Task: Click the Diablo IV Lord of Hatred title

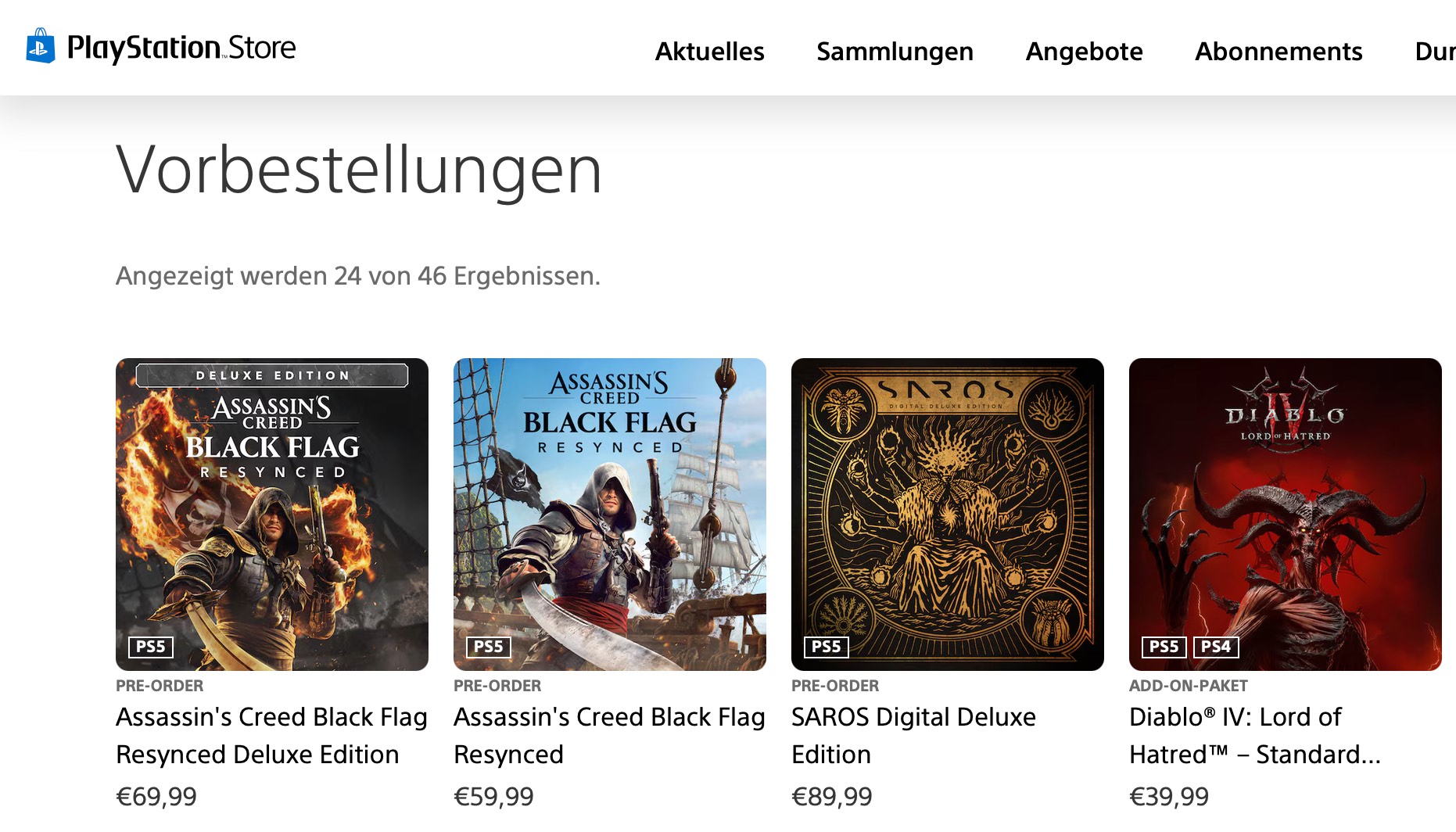Action: [x=1254, y=735]
